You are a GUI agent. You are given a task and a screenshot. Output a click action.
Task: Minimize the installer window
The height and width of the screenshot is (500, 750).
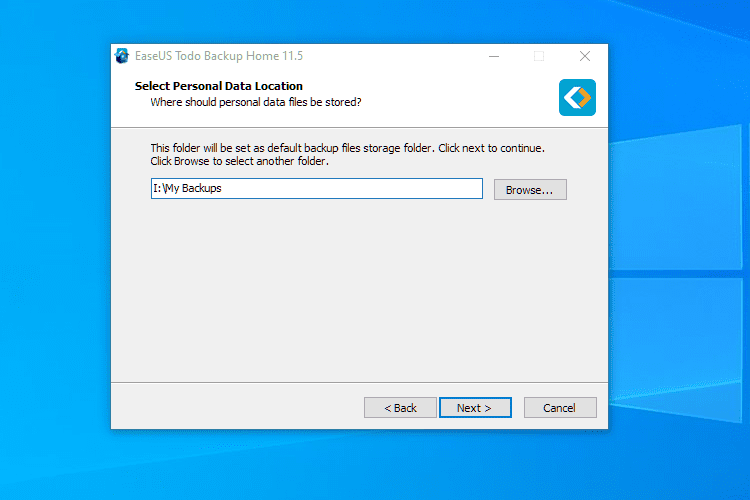tap(494, 56)
